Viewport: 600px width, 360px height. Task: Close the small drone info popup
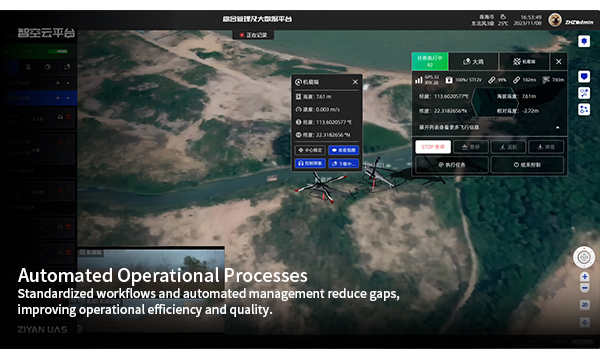pyautogui.click(x=355, y=82)
